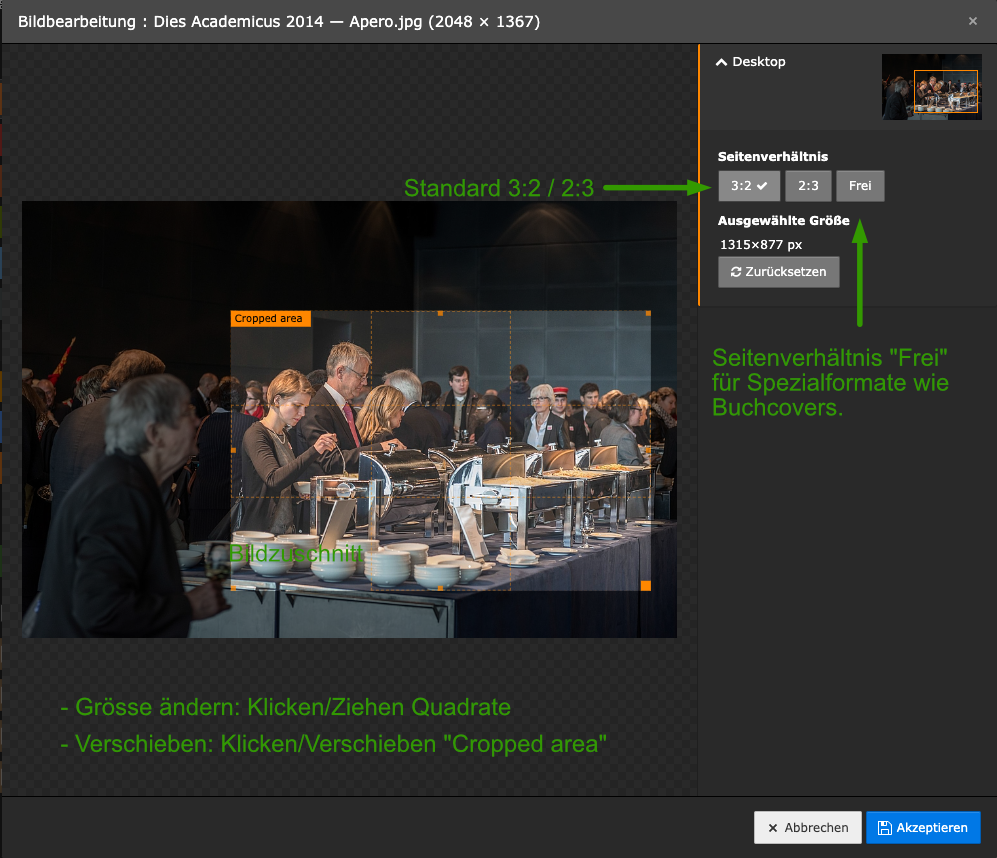
Task: Click the save disk icon on Akzeptieren
Action: (884, 827)
